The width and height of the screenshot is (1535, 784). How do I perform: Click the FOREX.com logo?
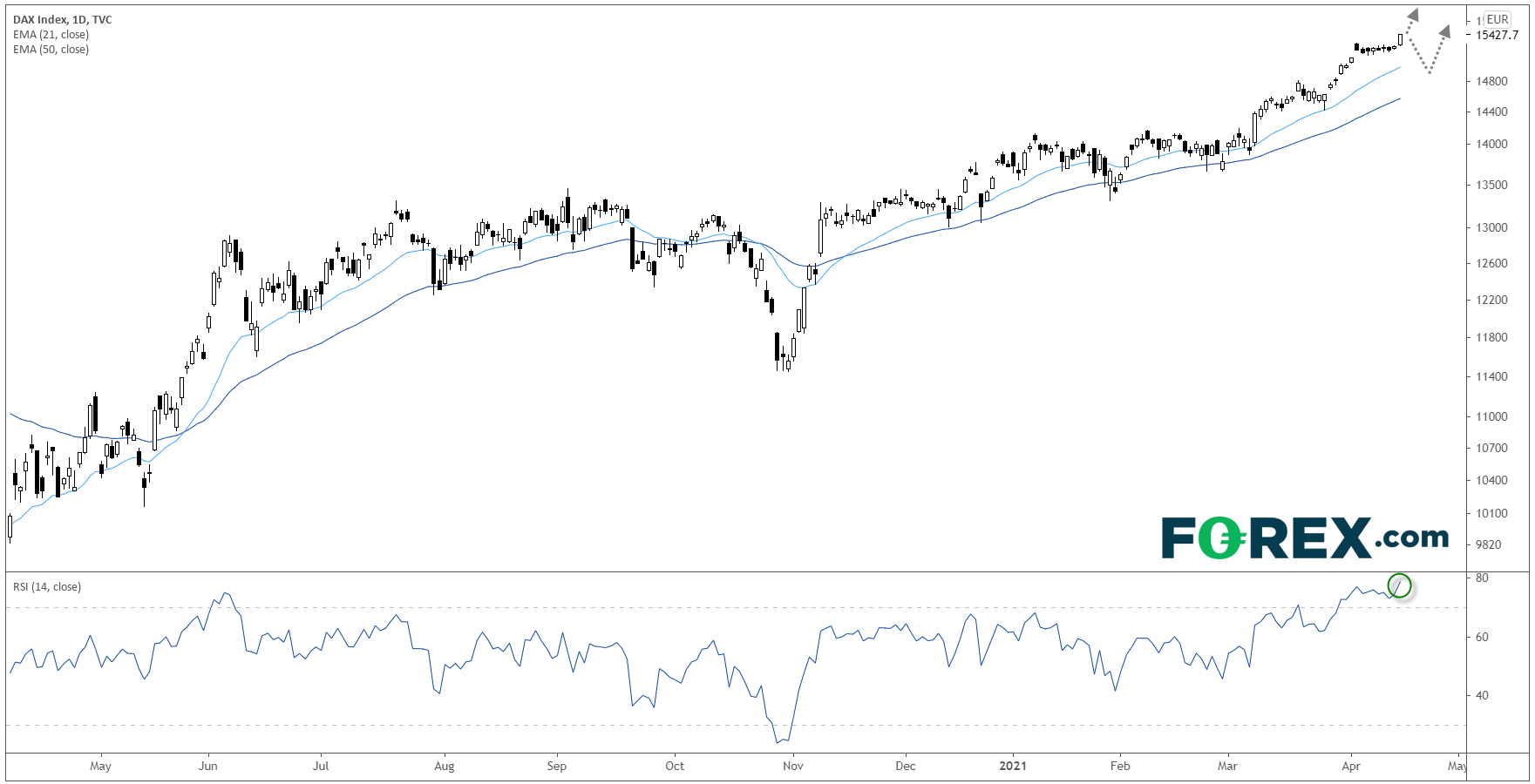tap(1305, 537)
